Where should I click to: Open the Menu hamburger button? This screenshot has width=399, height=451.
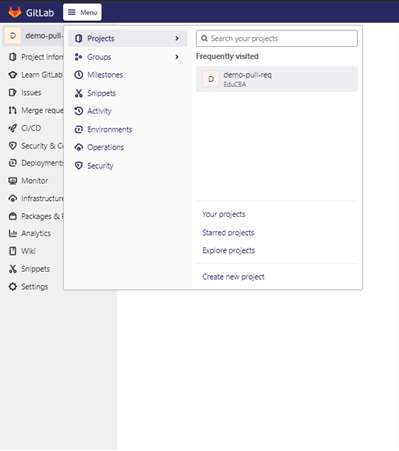tap(82, 12)
